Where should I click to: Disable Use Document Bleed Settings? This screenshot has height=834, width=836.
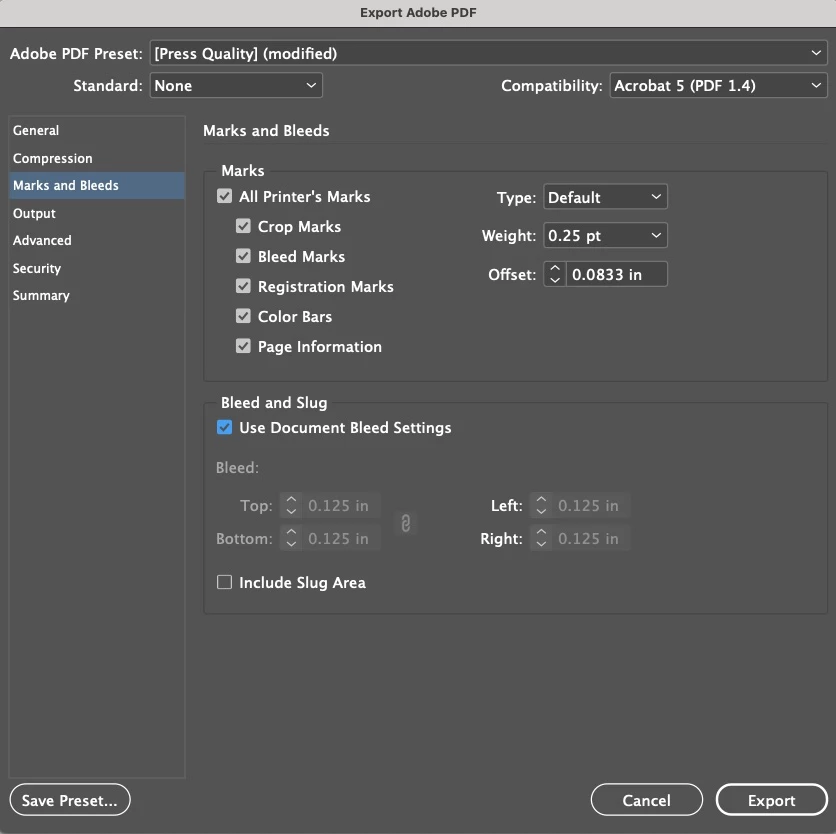224,427
